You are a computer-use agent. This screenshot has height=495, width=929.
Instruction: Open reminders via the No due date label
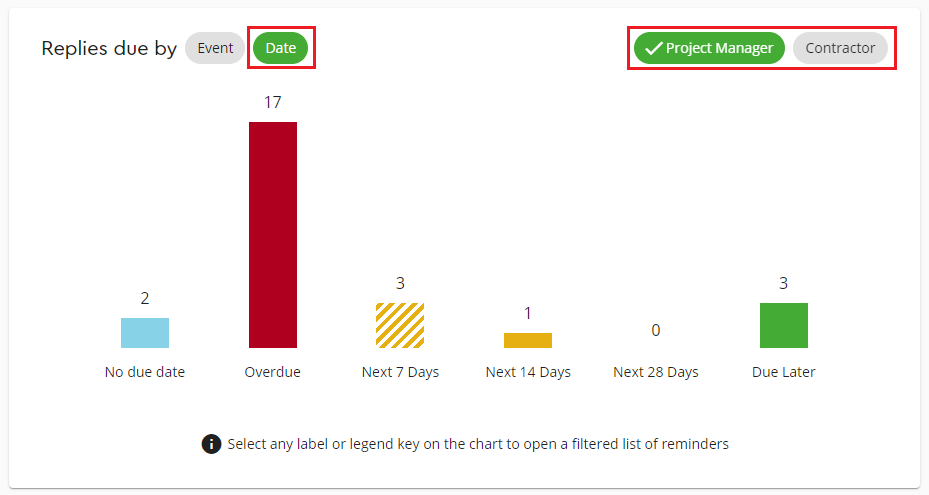tap(145, 372)
